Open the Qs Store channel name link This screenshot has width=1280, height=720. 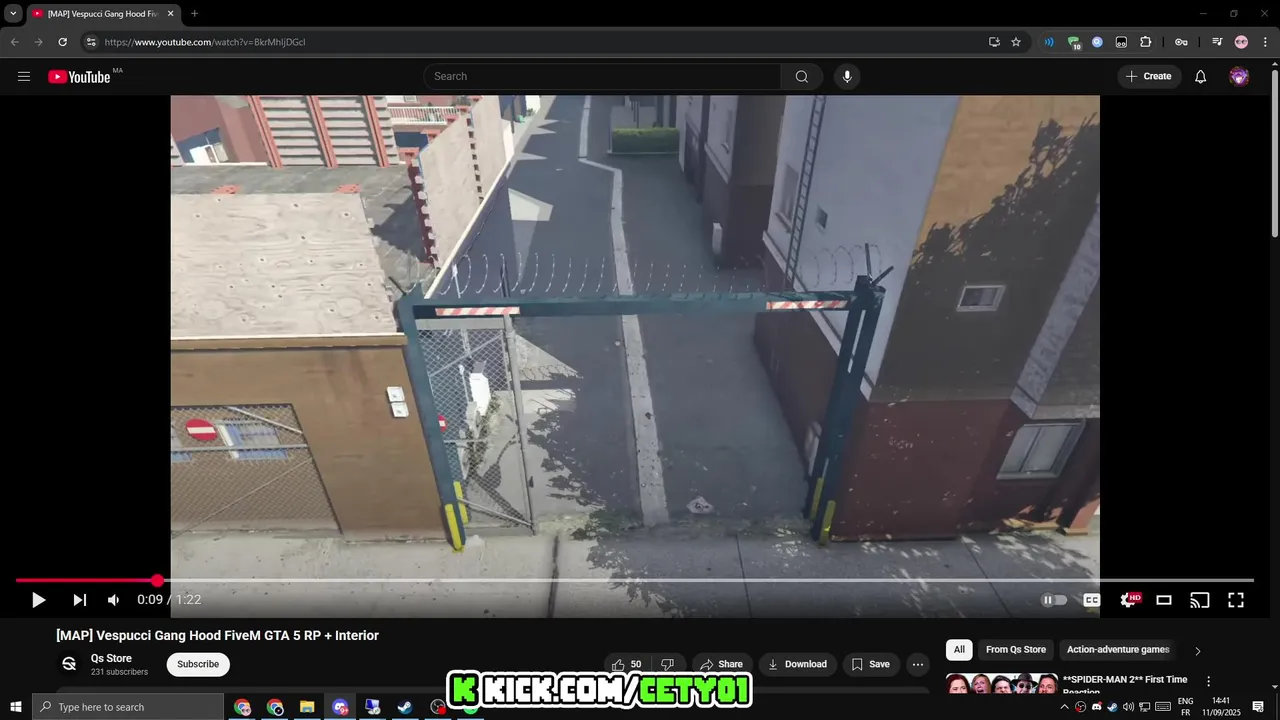[x=111, y=658]
